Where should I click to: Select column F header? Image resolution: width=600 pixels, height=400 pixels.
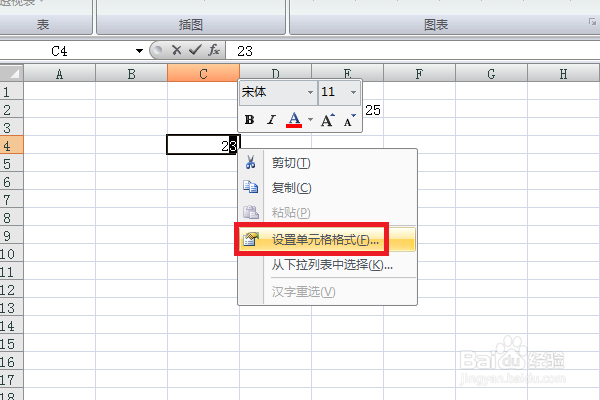[x=419, y=73]
